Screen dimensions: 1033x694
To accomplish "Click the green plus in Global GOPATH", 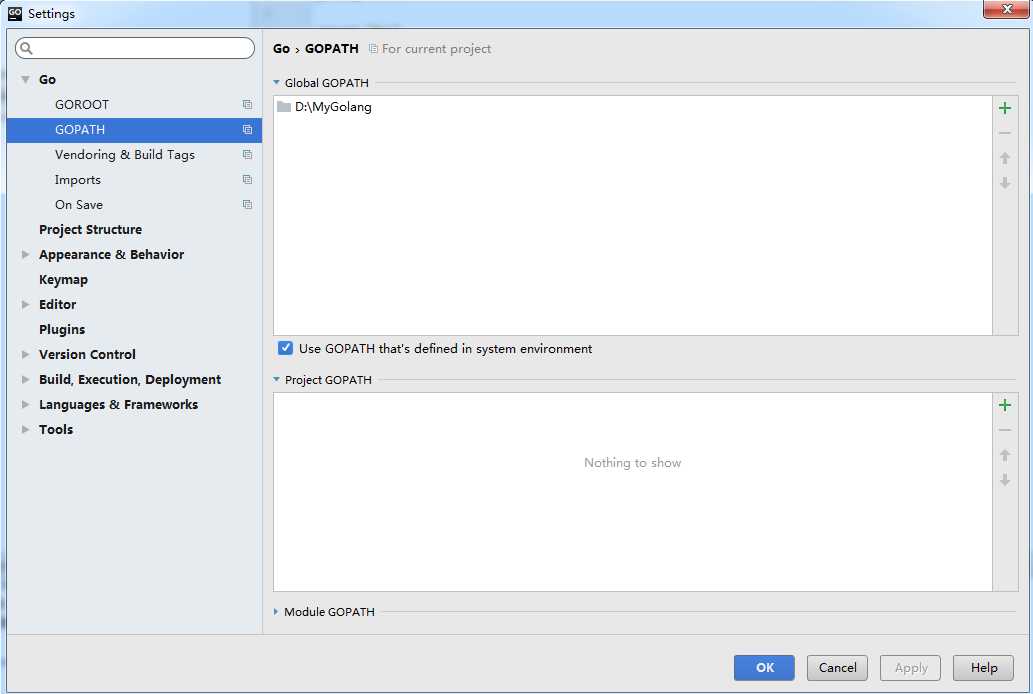I will (x=1005, y=108).
